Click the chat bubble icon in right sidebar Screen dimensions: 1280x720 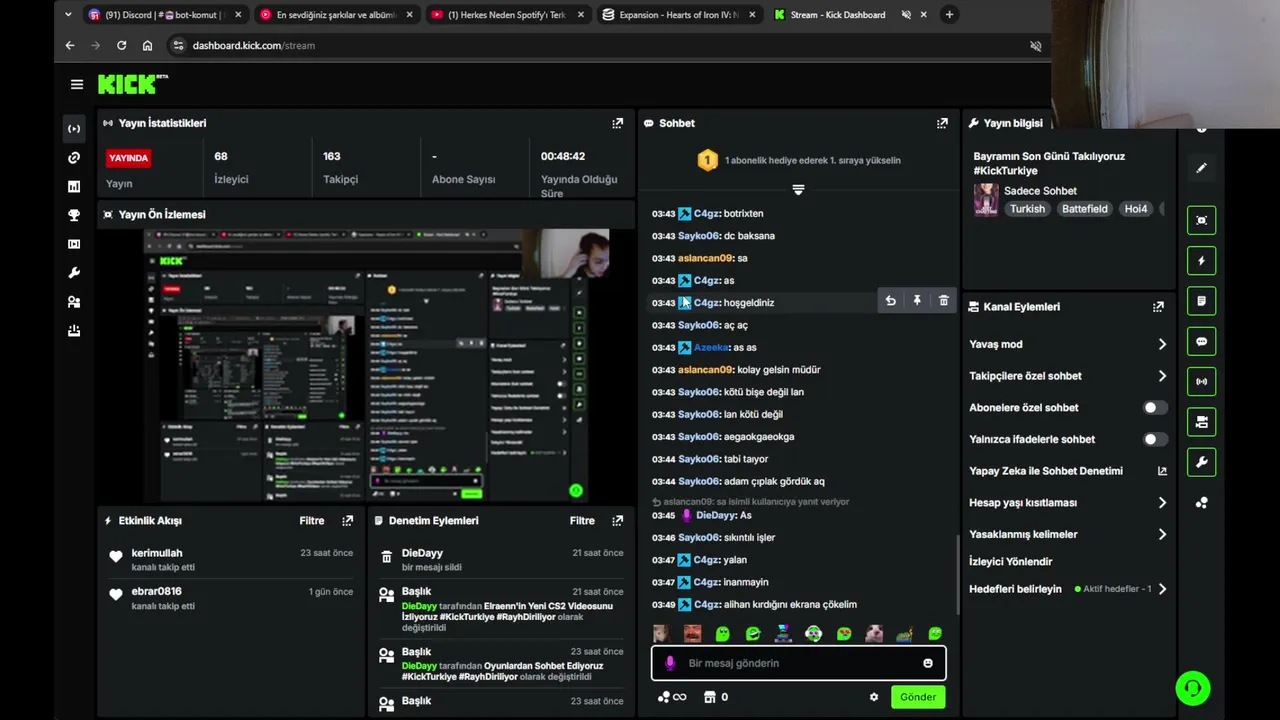pos(1201,341)
